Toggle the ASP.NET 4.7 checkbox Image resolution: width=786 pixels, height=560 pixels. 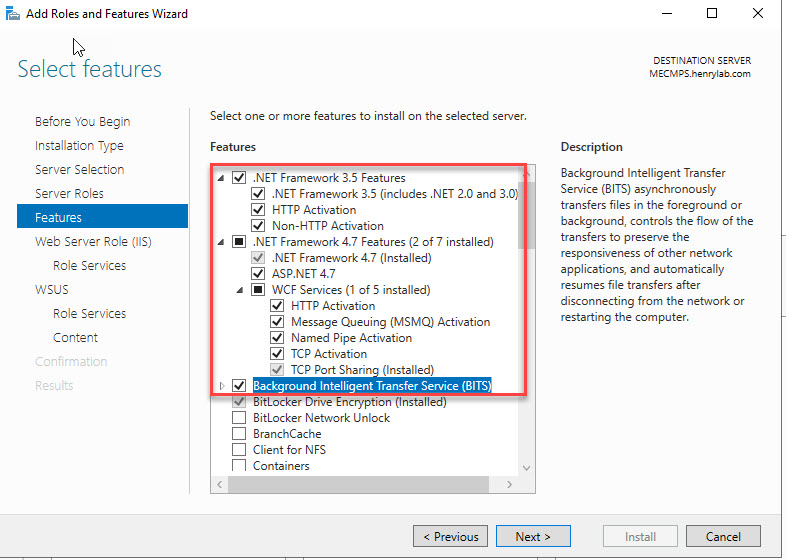(x=258, y=274)
